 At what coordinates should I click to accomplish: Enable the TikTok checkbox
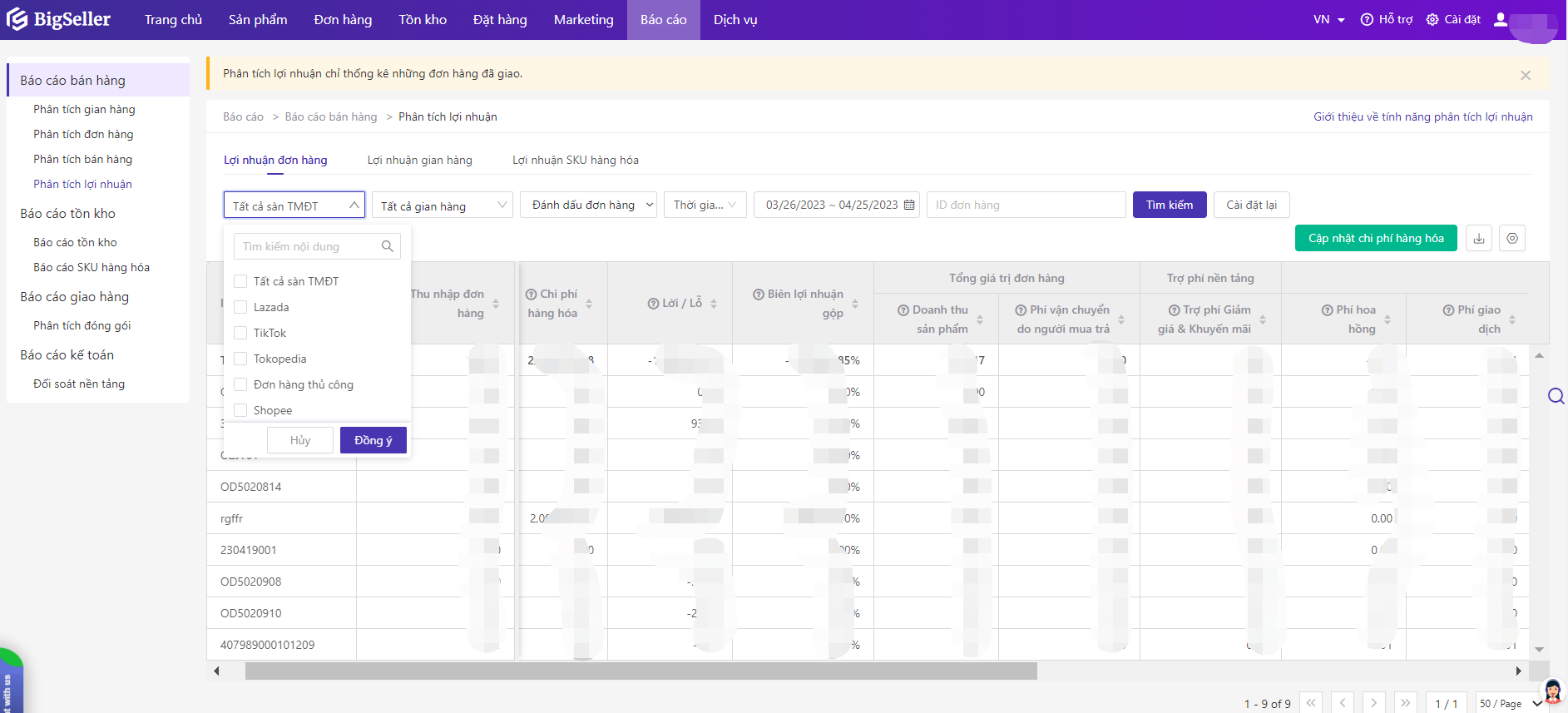click(240, 334)
